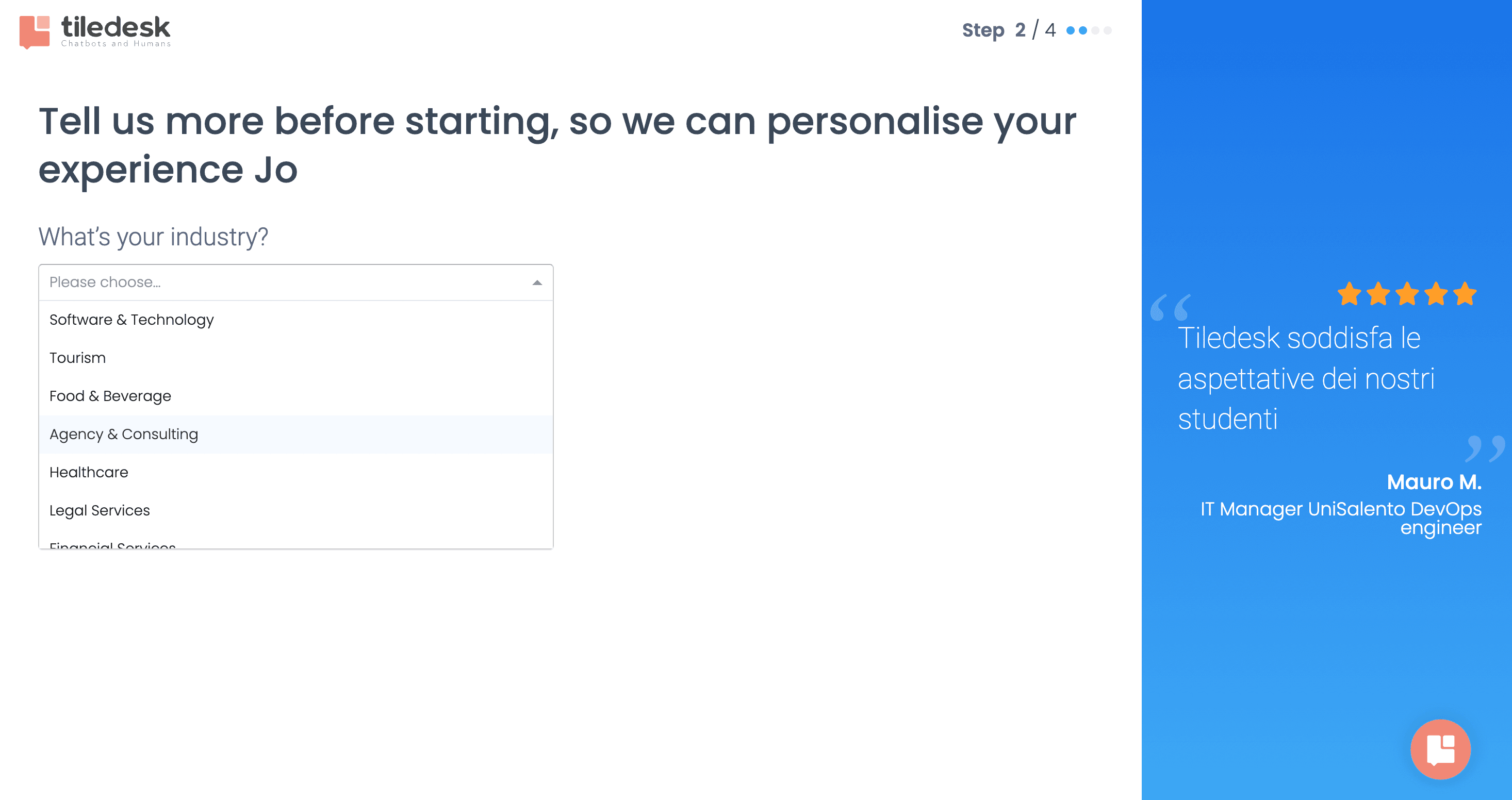Screen dimensions: 1512x800
Task: Click the first step progress dot
Action: [x=1070, y=30]
